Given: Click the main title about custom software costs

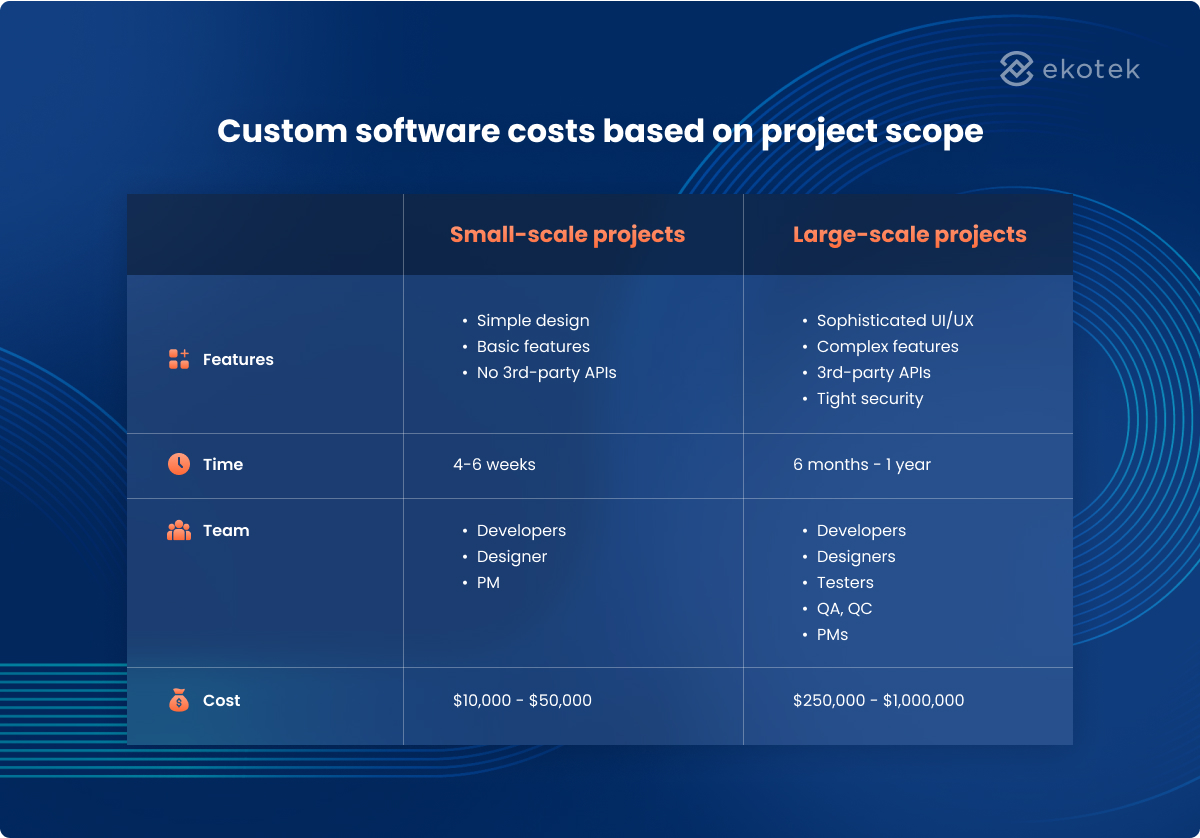Looking at the screenshot, I should [600, 131].
